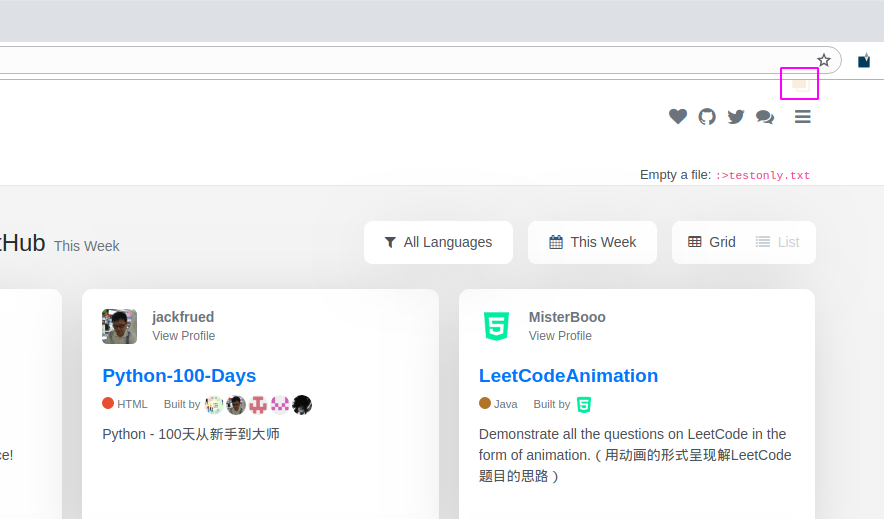Open the This Week date range dropdown

592,242
